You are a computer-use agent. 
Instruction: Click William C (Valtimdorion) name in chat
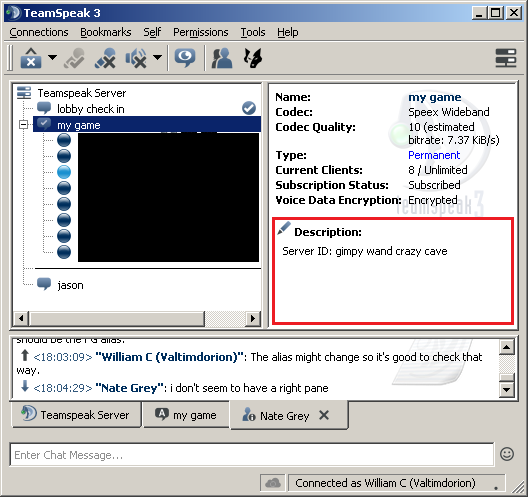(x=169, y=357)
